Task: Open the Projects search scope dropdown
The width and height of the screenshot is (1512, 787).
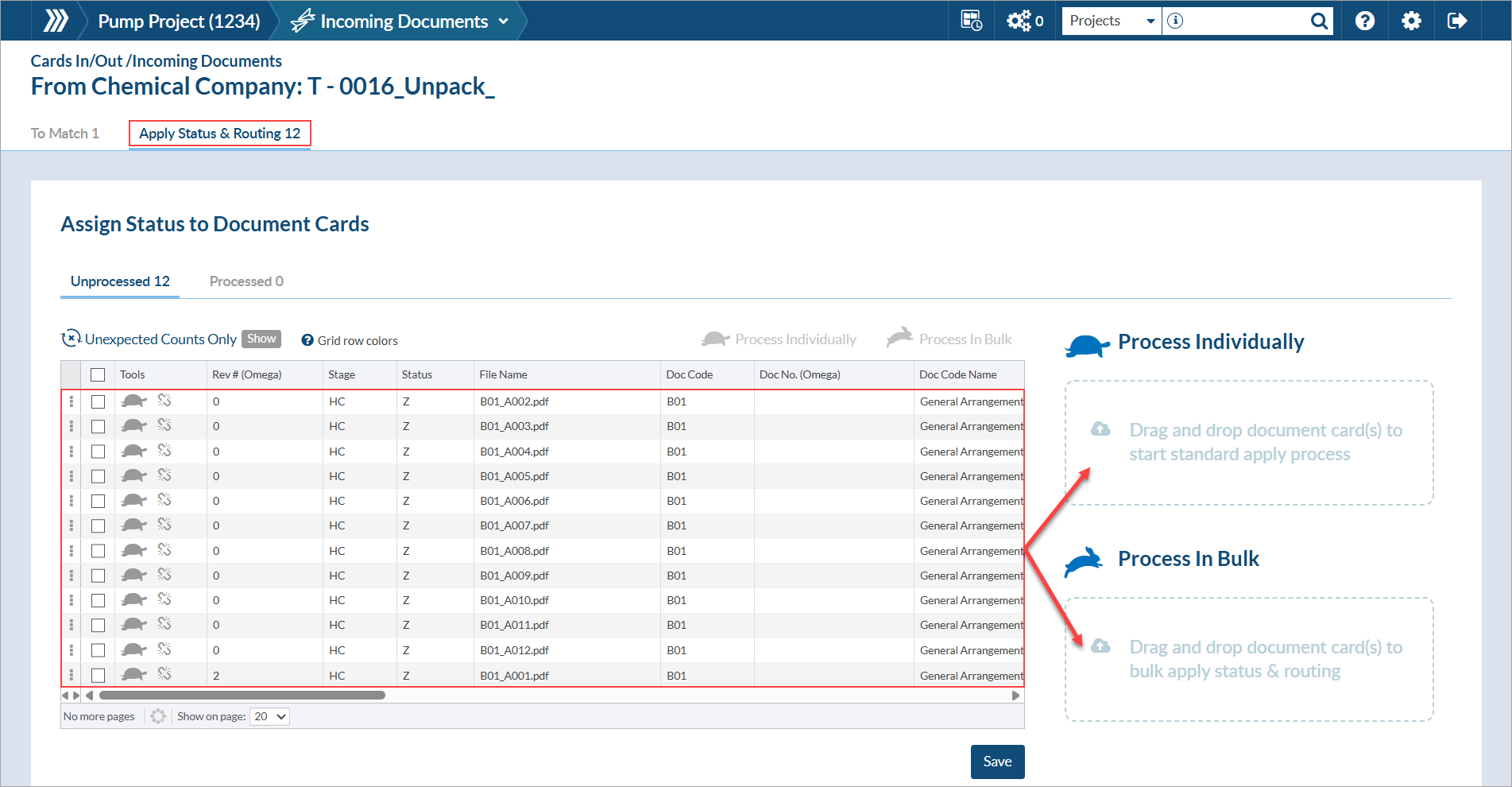Action: pyautogui.click(x=1112, y=21)
